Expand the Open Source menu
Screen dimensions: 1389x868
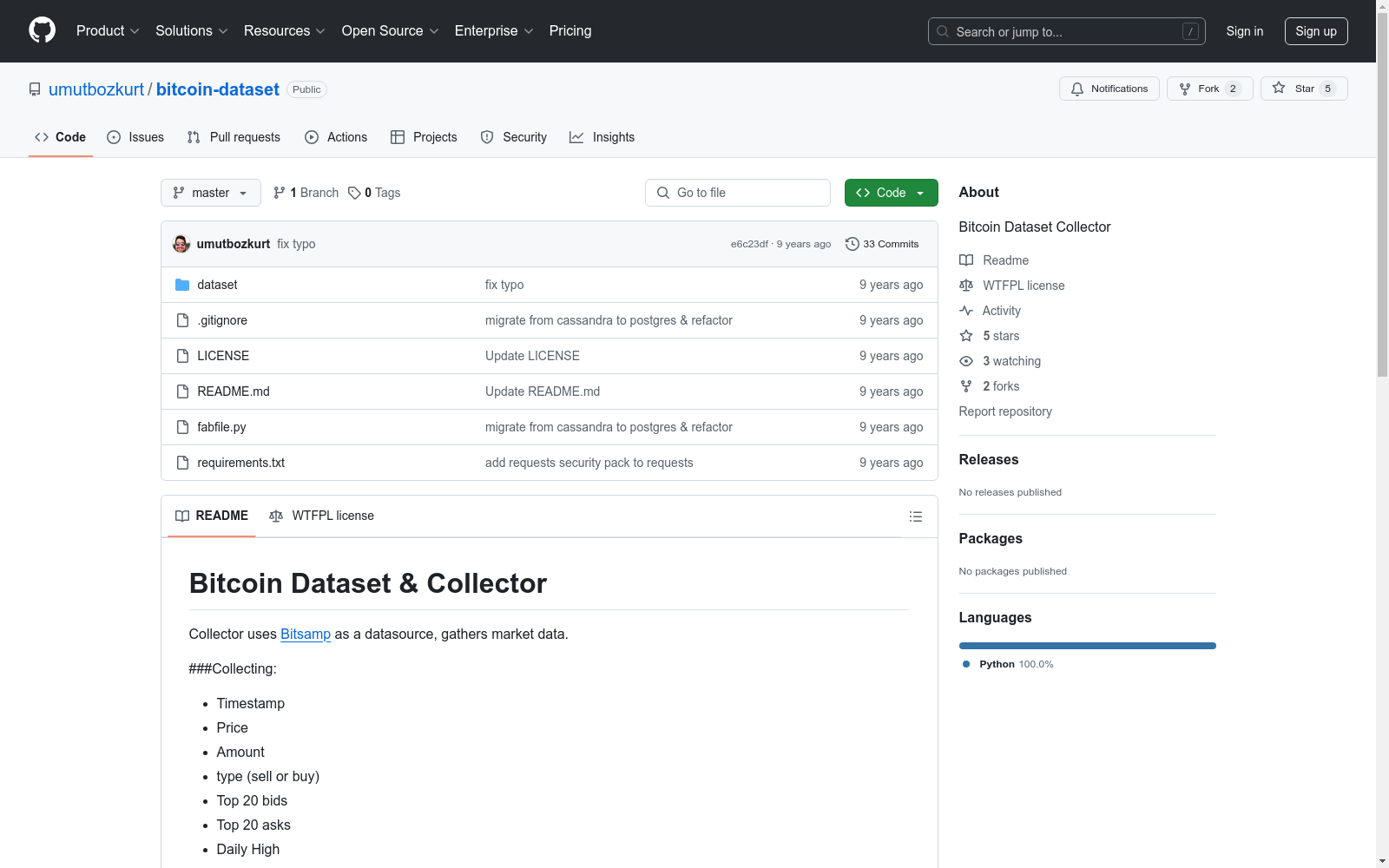coord(391,30)
